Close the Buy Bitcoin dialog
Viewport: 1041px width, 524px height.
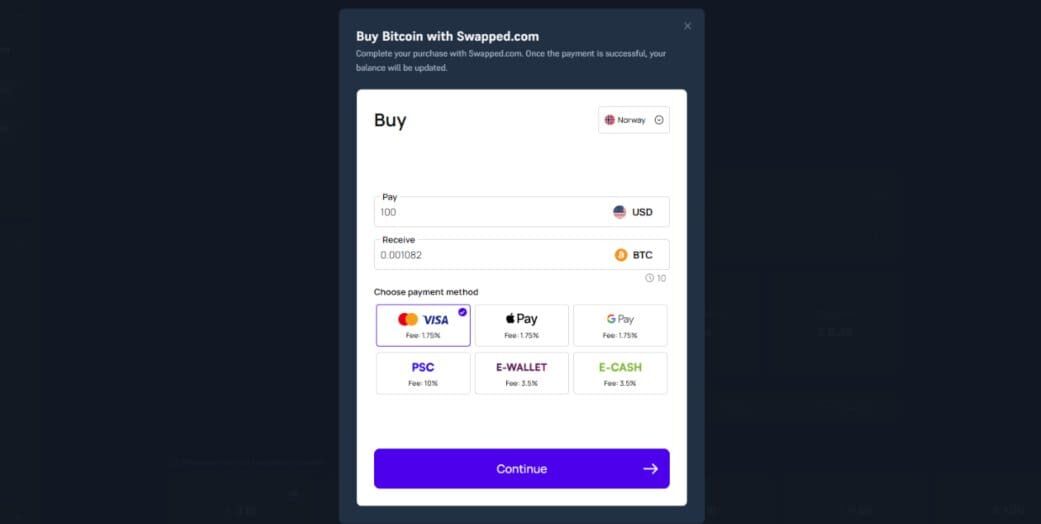click(687, 26)
